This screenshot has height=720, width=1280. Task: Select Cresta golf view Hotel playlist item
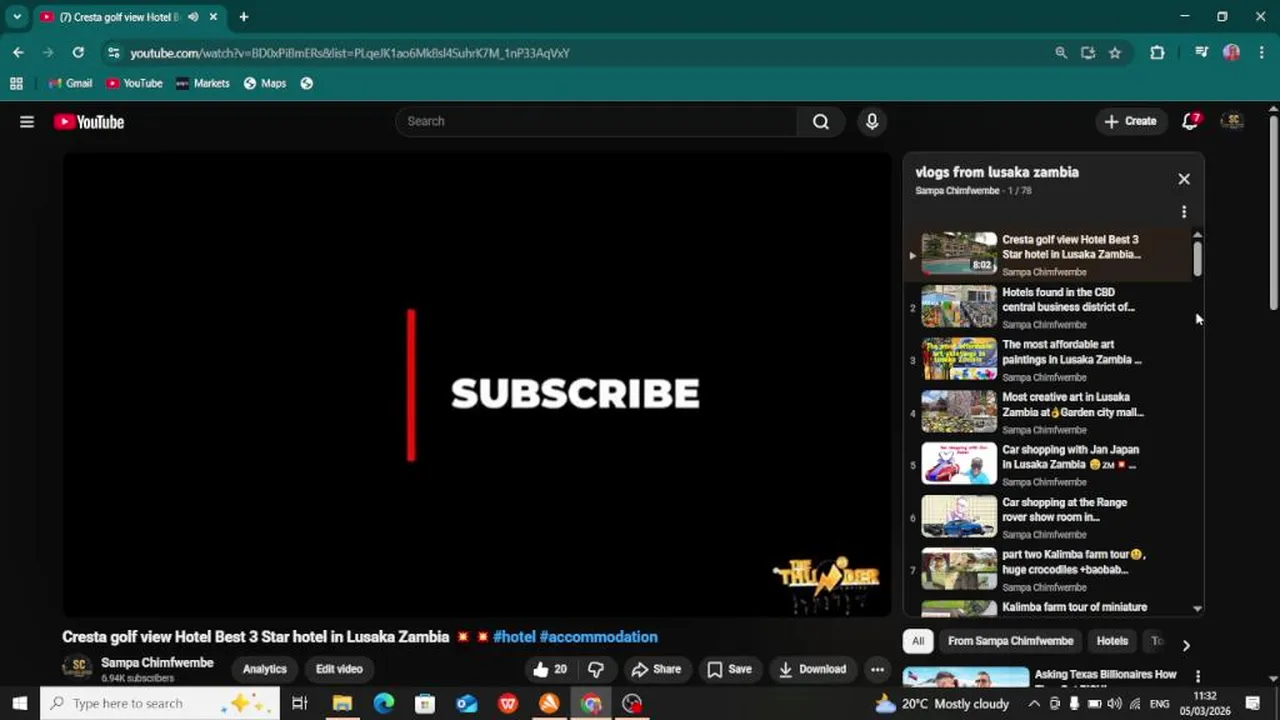tap(1046, 254)
